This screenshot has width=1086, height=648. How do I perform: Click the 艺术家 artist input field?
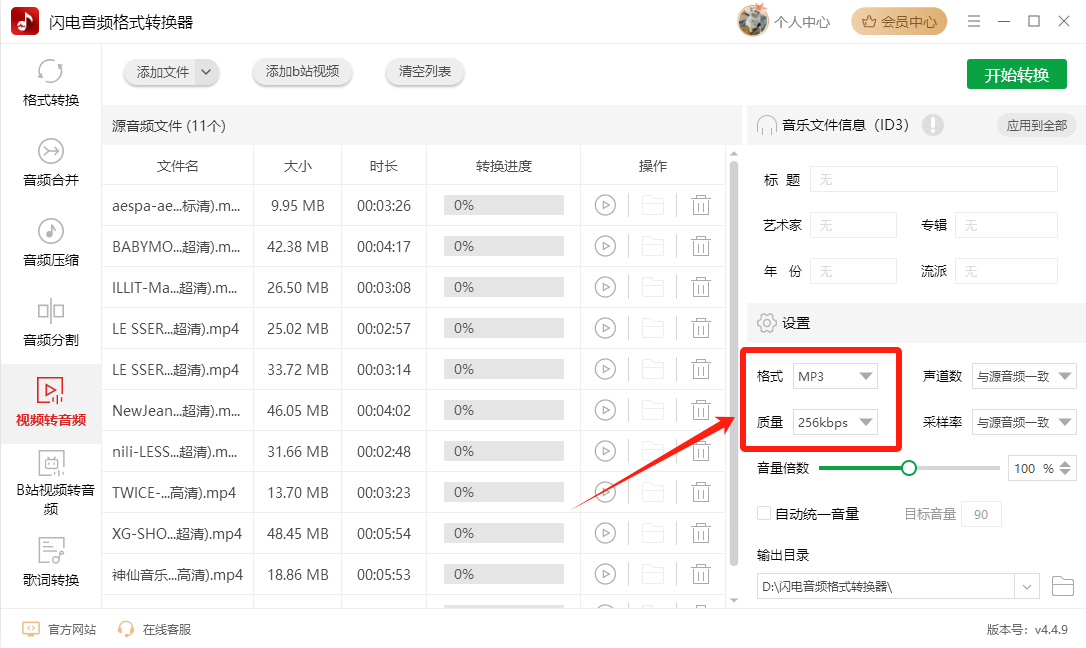(853, 225)
